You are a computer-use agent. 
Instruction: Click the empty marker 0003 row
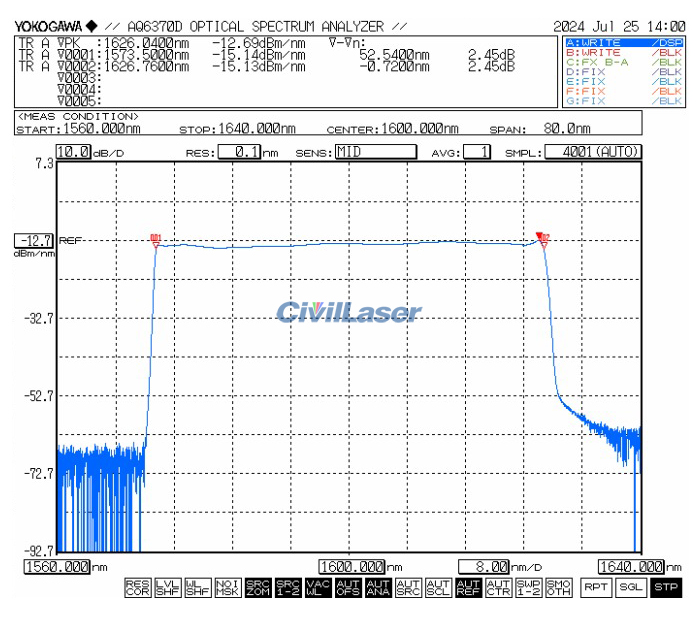click(x=79, y=78)
